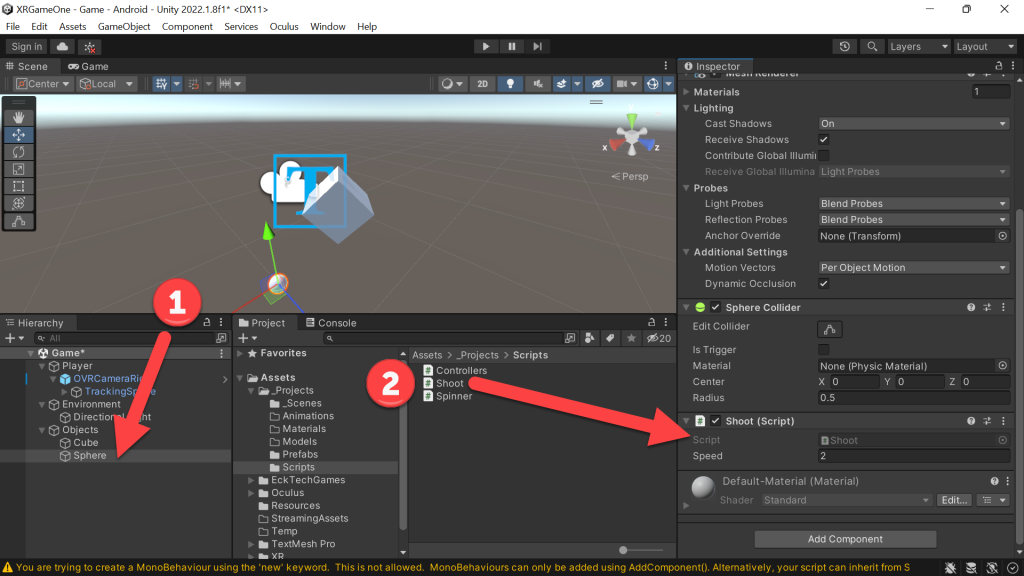
Task: Open the GameObject menu
Action: 124,27
